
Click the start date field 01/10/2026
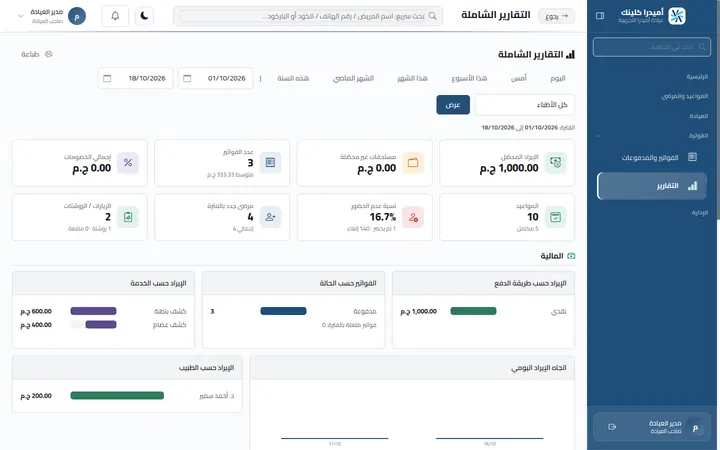tap(215, 79)
